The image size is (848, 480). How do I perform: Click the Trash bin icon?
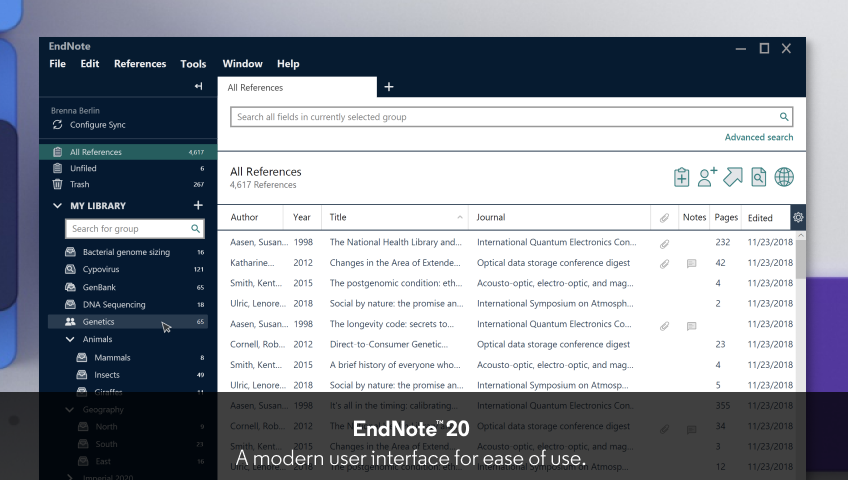57,184
